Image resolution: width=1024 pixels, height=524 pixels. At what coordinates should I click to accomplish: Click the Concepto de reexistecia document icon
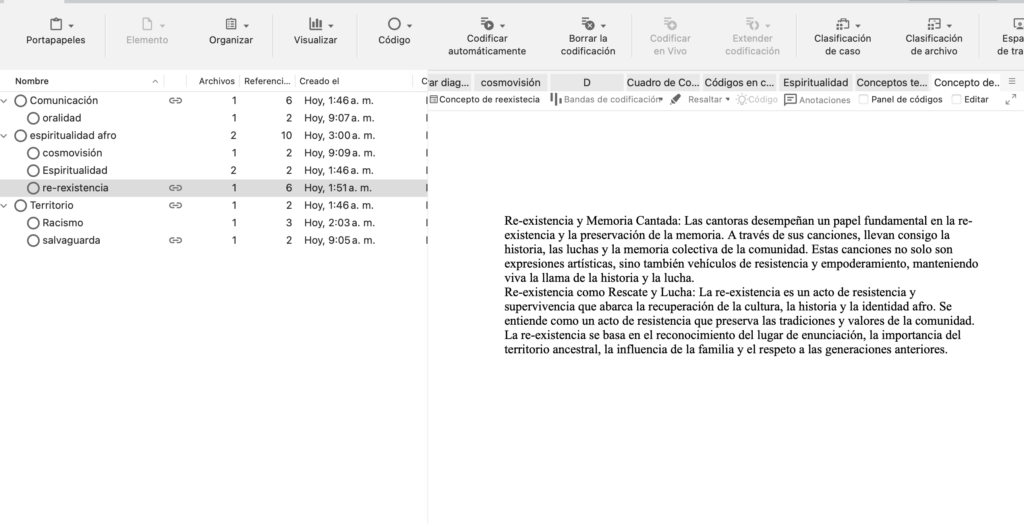tap(434, 99)
